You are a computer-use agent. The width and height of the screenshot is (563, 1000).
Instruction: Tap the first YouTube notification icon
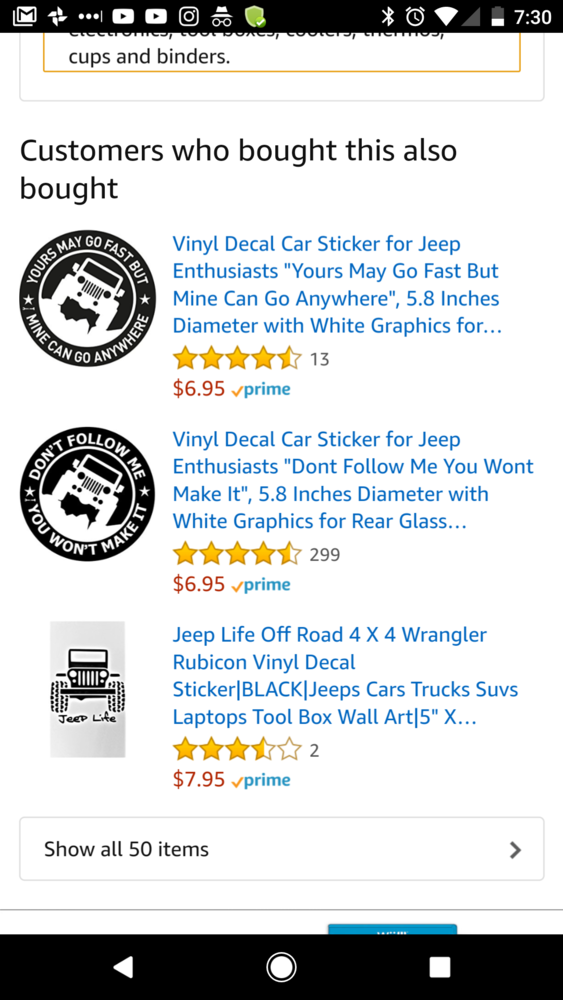[x=123, y=17]
